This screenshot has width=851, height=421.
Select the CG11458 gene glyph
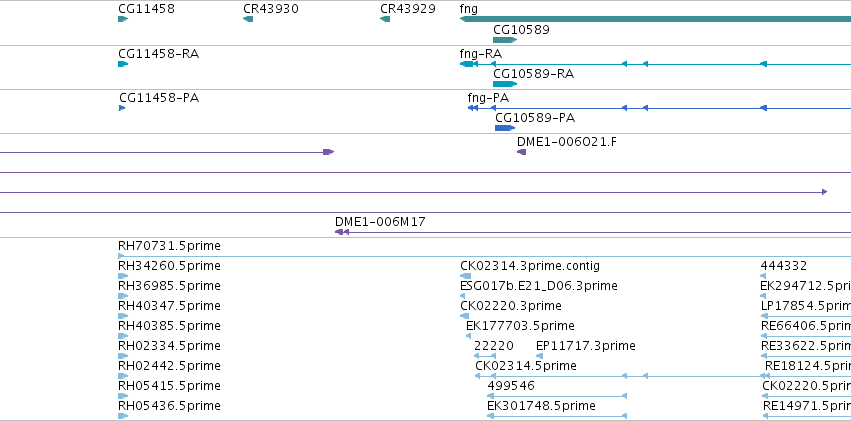pos(123,19)
